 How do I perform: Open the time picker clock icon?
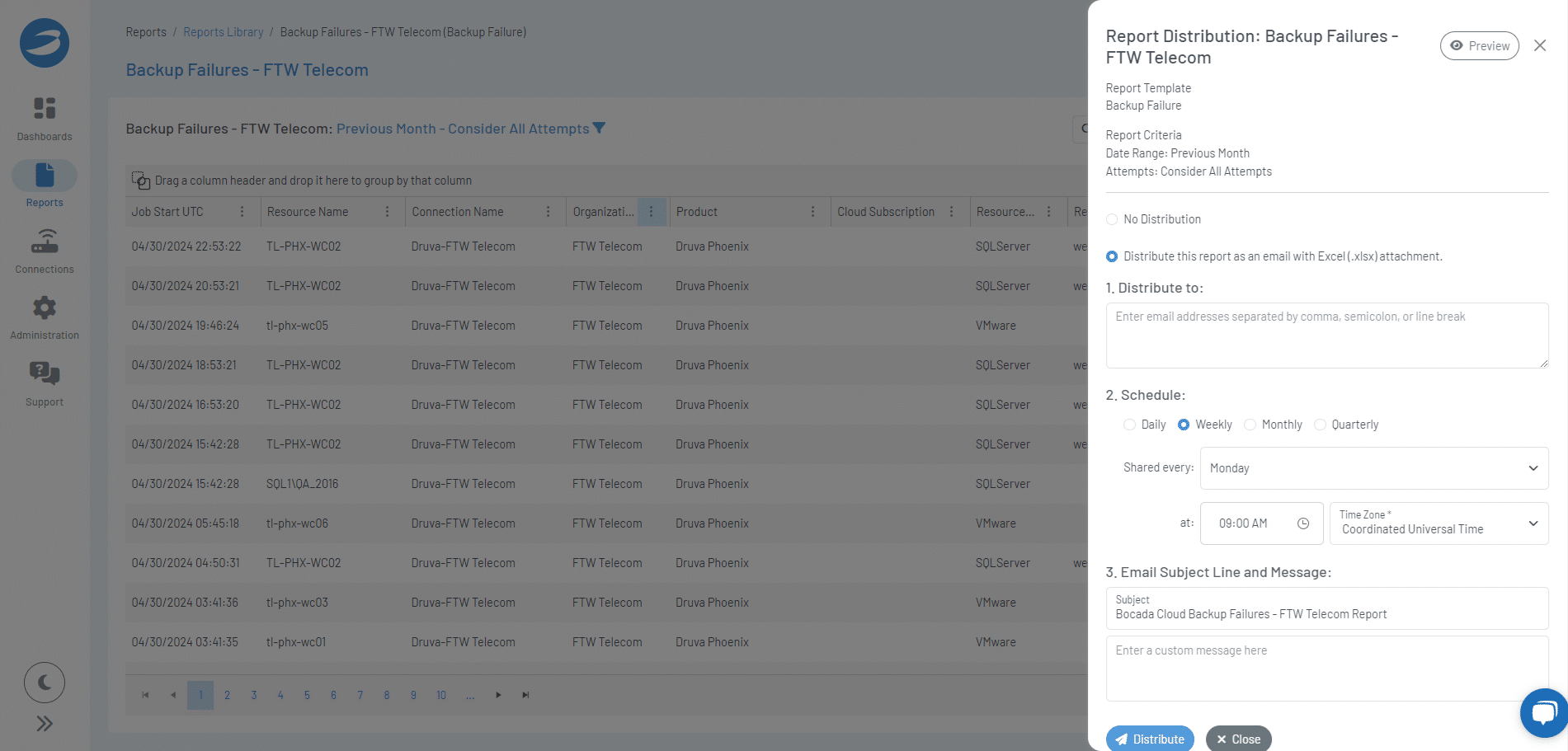1303,523
